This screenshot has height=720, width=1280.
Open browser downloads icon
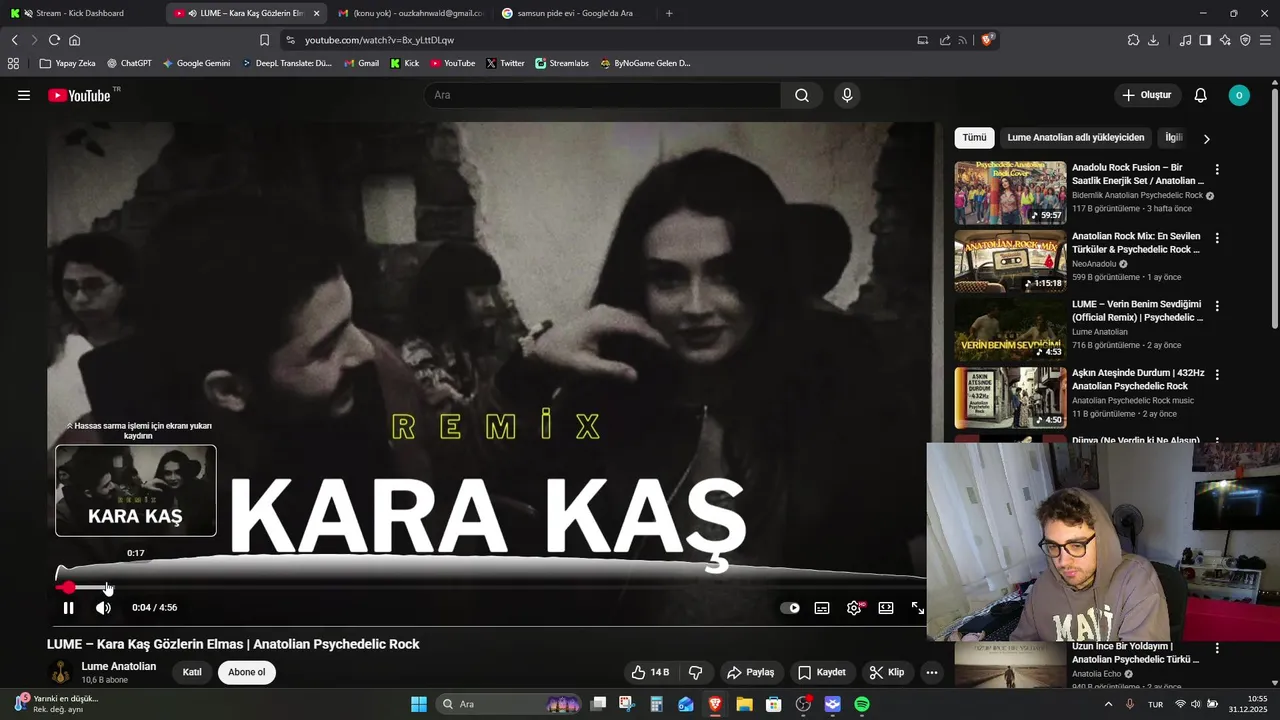pyautogui.click(x=1153, y=40)
